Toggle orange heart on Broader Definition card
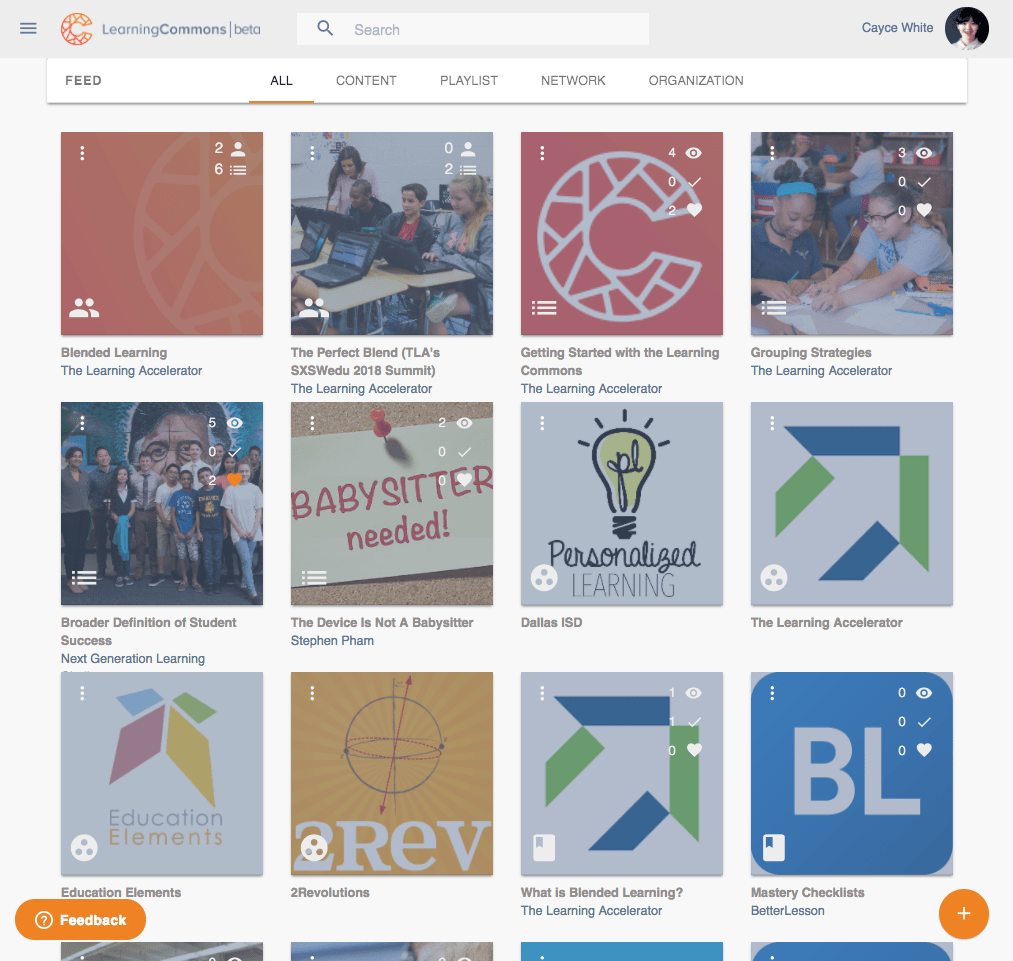Viewport: 1013px width, 961px height. coord(235,480)
